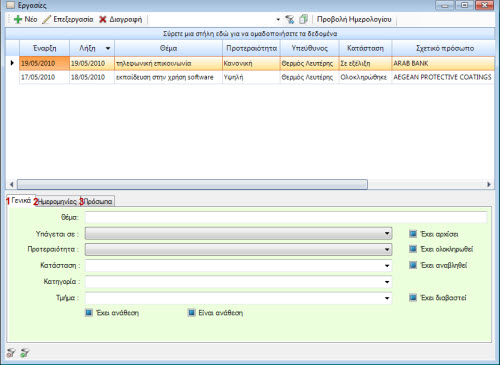Toggle the Έχει διαβαστεί checkbox
The height and width of the screenshot is (365, 500).
413,297
